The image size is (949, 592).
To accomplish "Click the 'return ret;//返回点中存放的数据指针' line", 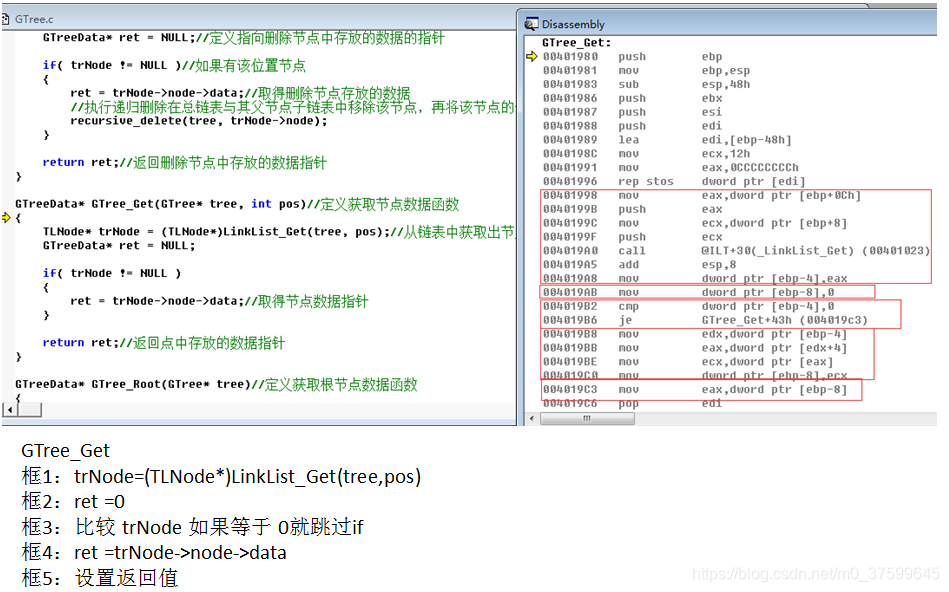I will (x=163, y=343).
